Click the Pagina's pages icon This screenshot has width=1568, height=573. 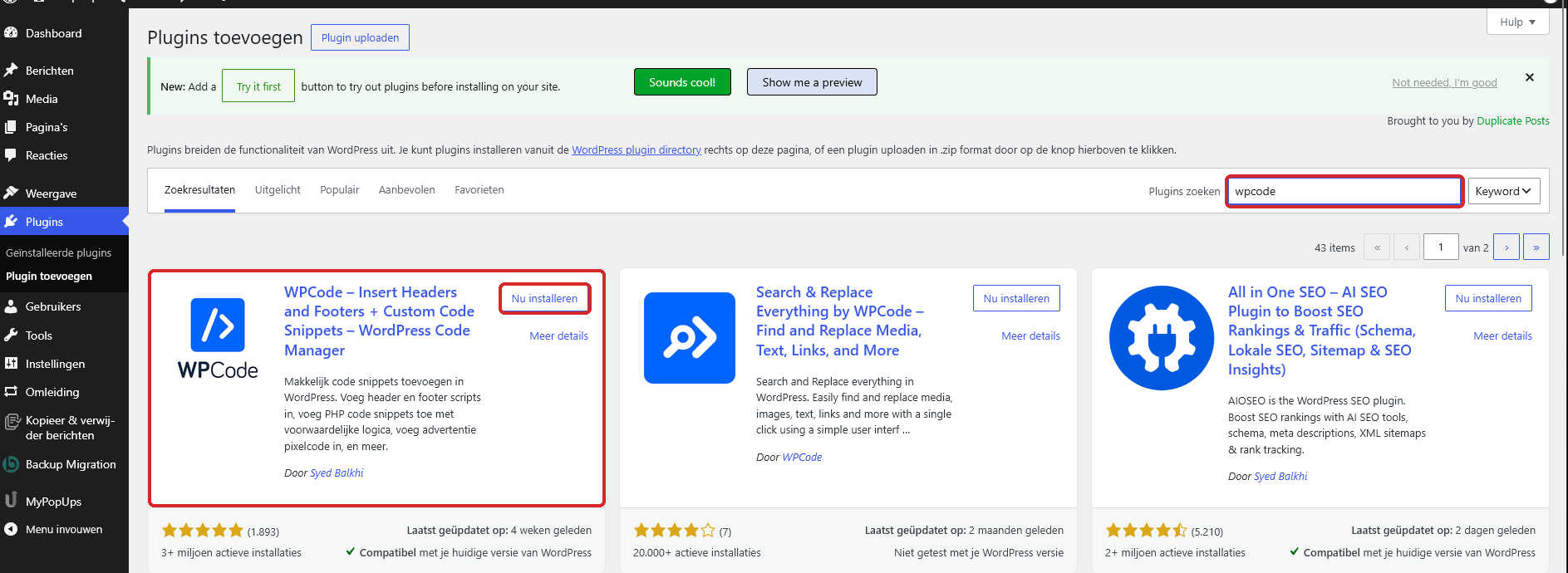pos(11,127)
